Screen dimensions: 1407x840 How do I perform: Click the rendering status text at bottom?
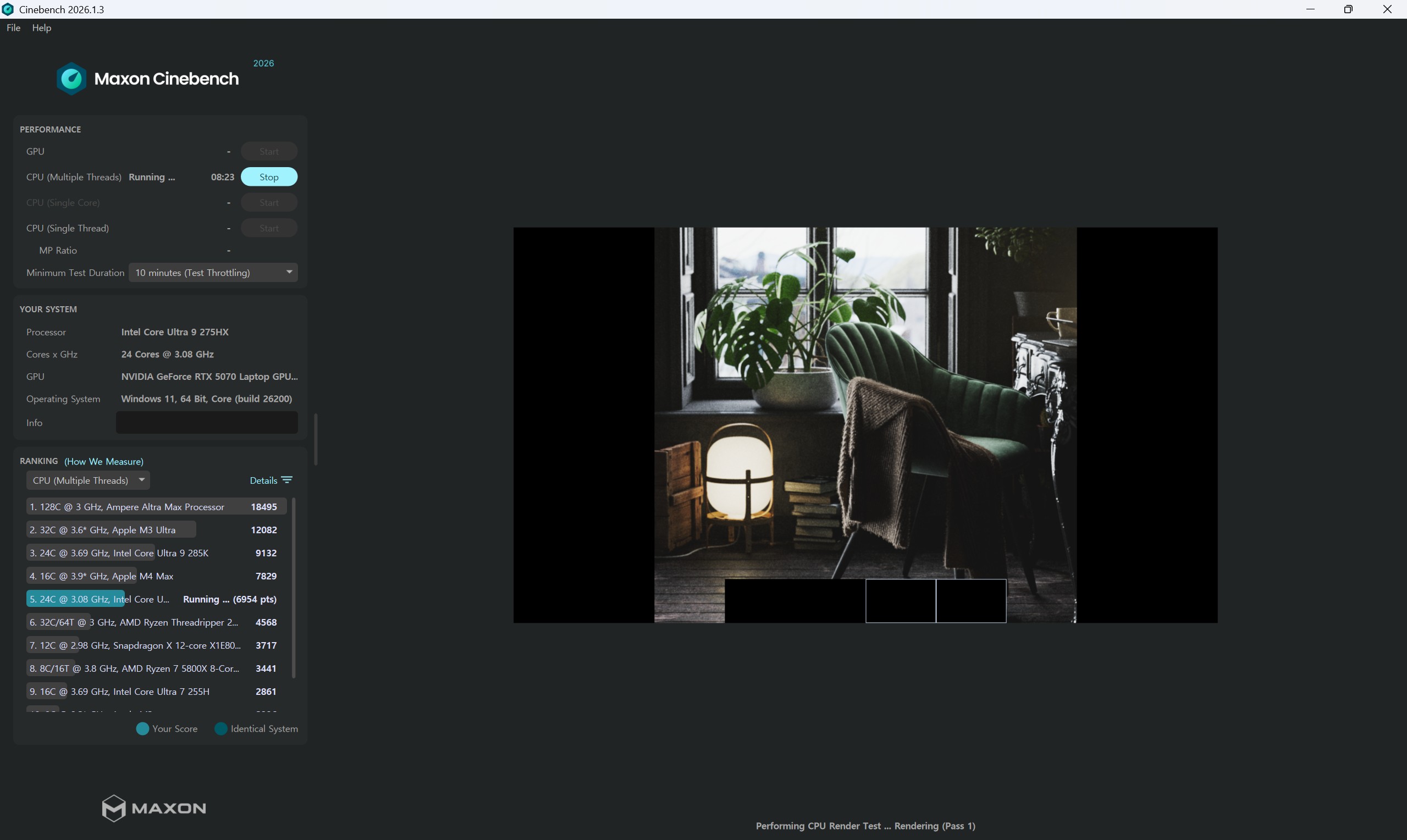pyautogui.click(x=865, y=826)
